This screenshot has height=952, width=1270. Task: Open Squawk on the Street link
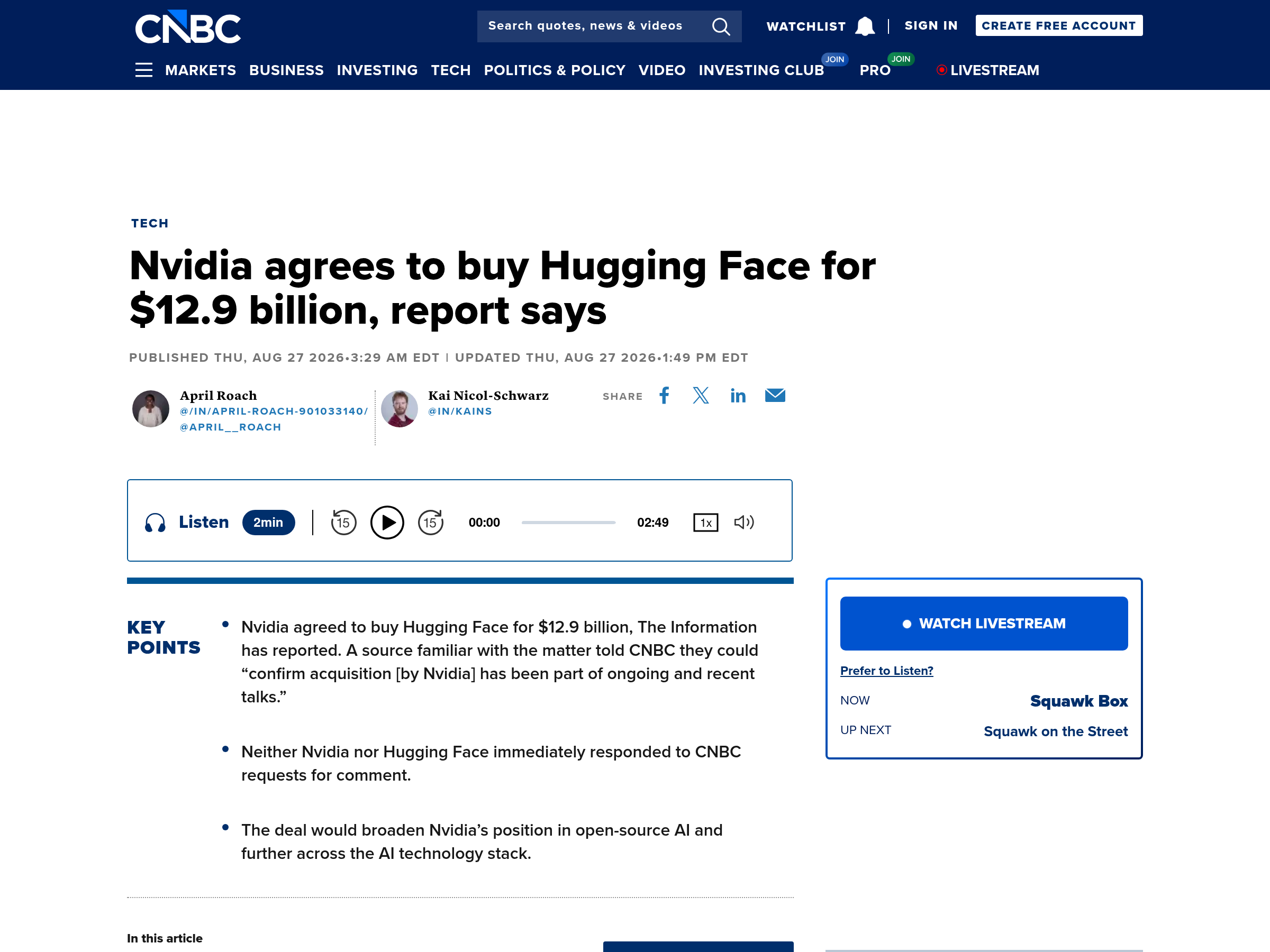tap(1055, 731)
